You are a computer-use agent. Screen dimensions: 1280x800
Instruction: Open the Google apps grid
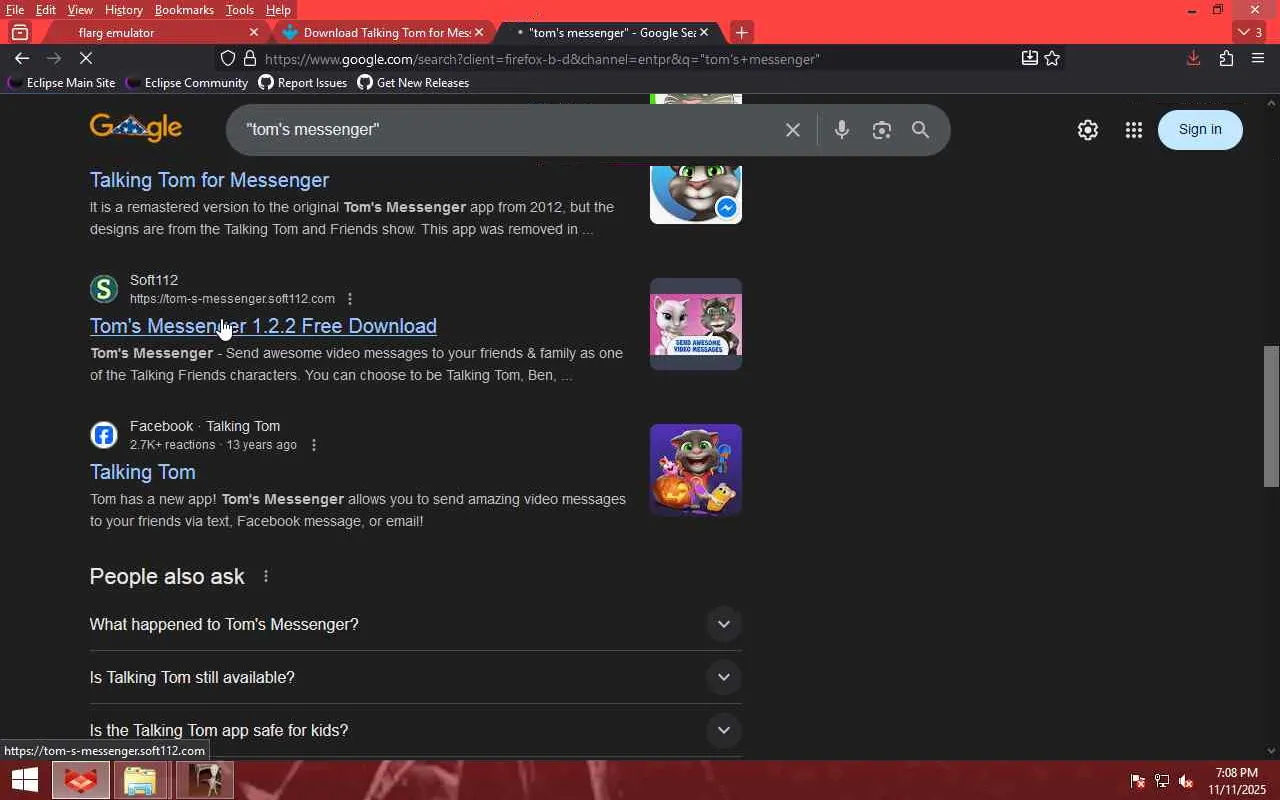(1133, 130)
